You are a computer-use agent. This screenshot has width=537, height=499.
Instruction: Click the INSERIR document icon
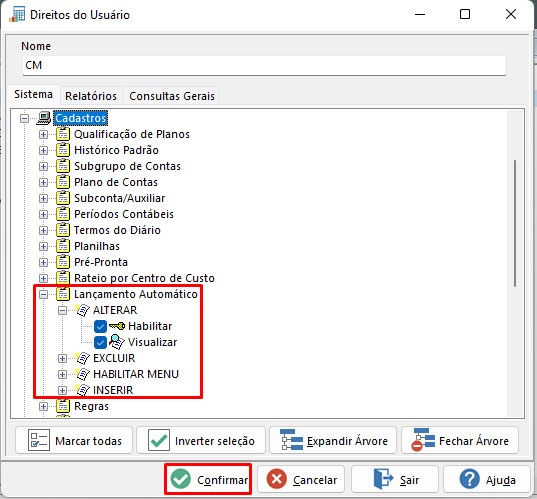point(83,390)
